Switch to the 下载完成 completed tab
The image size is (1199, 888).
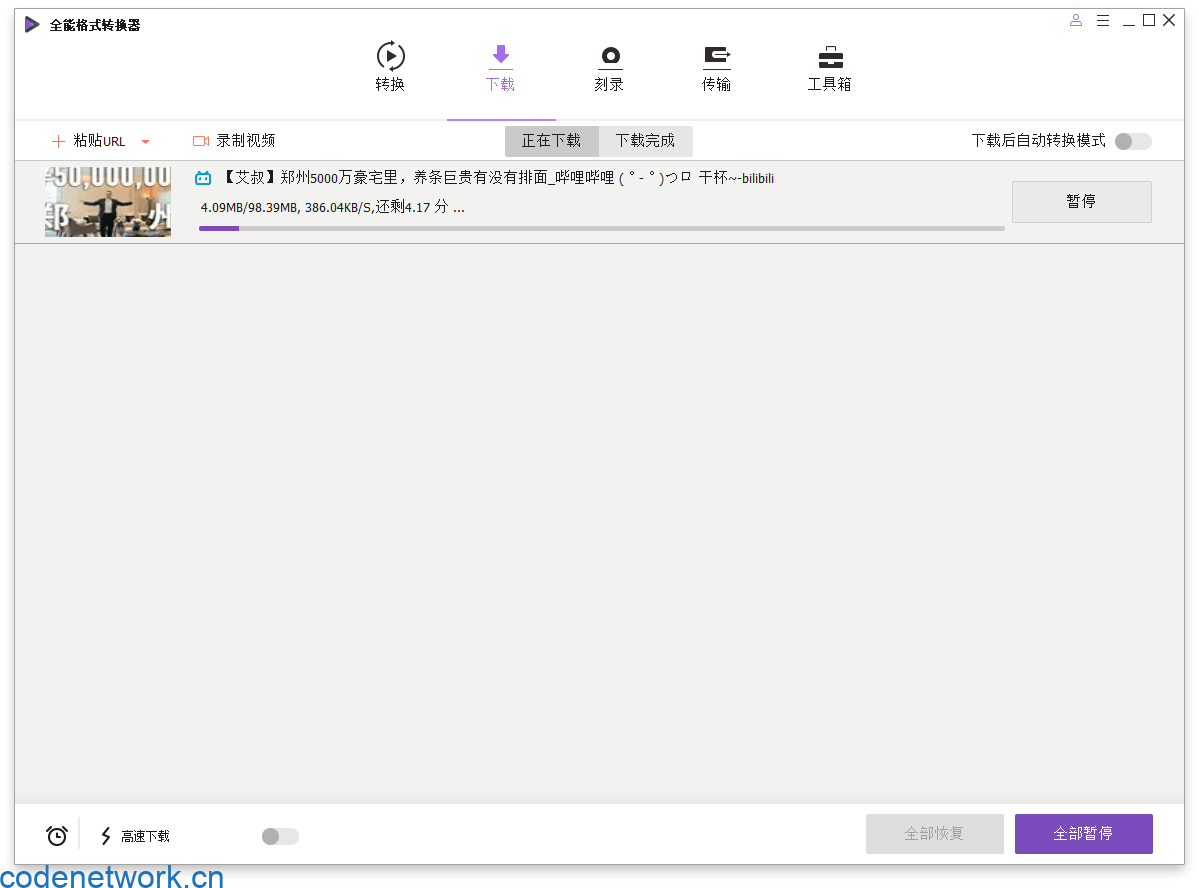[x=645, y=140]
